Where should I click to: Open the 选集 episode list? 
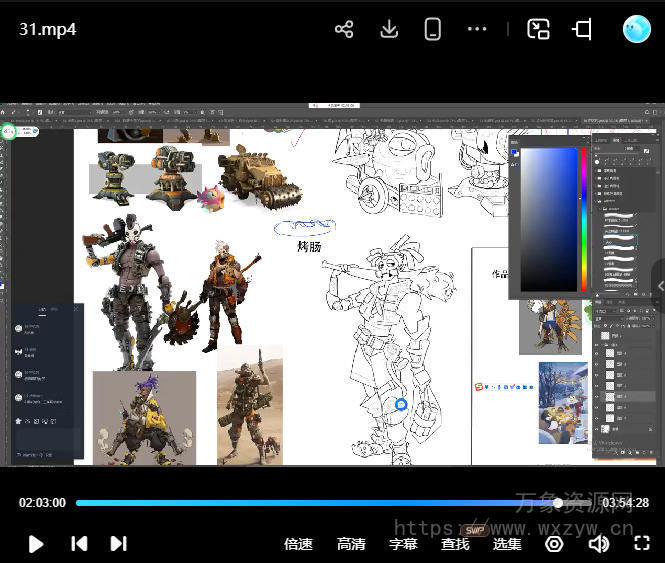coord(507,544)
